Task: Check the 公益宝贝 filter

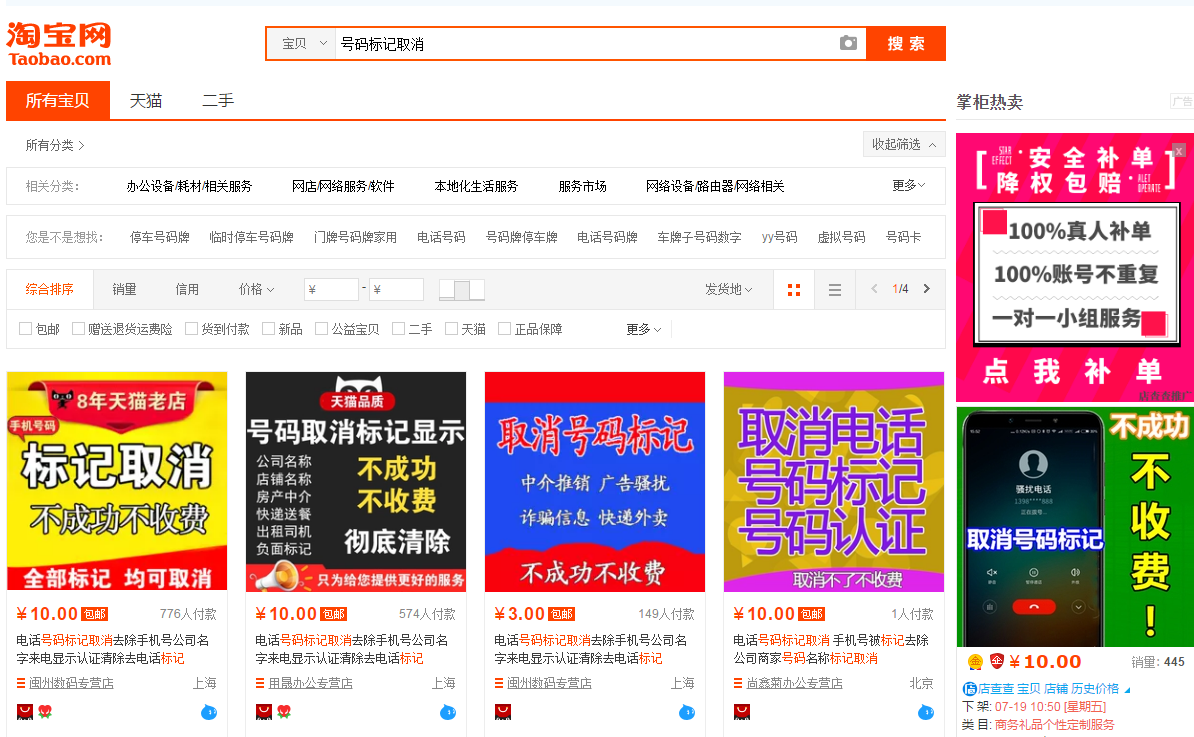Action: tap(321, 328)
